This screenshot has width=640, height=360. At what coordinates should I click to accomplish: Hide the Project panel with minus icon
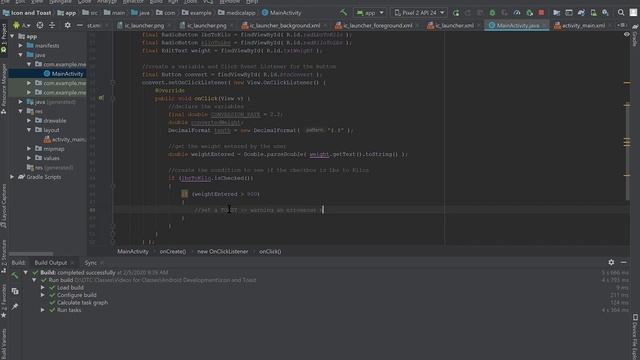[80, 25]
